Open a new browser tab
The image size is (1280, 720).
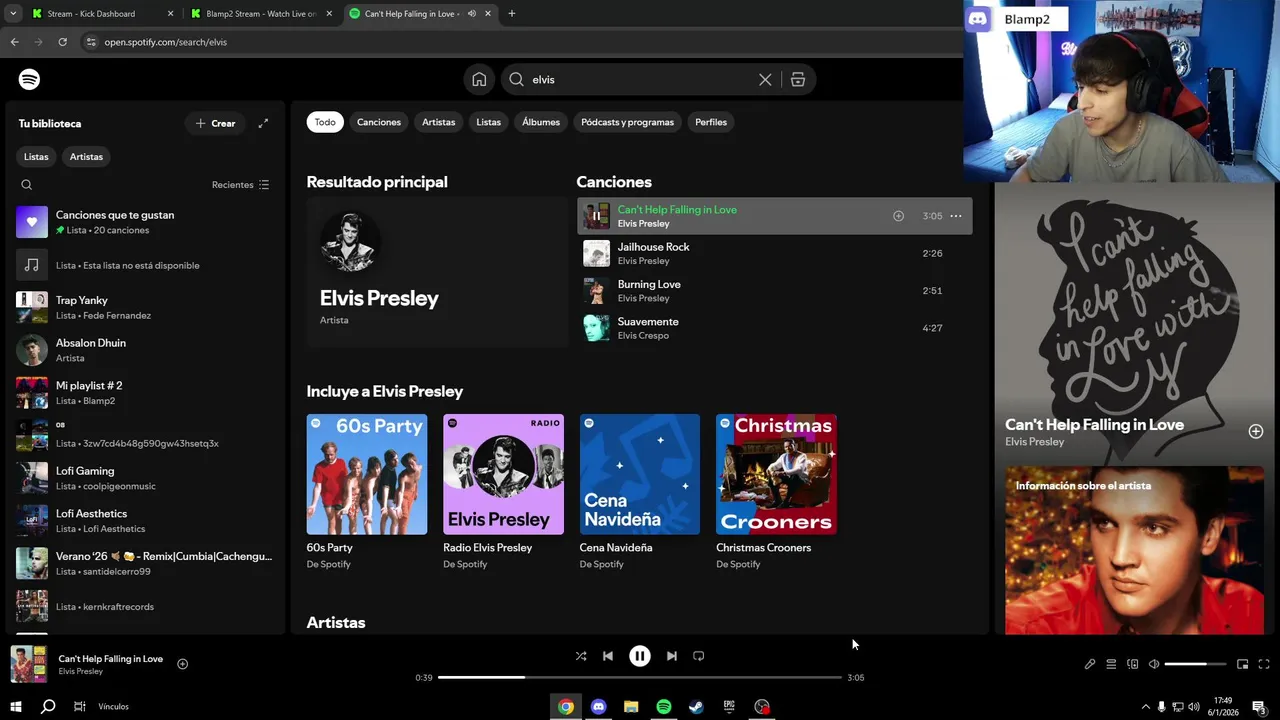512,14
